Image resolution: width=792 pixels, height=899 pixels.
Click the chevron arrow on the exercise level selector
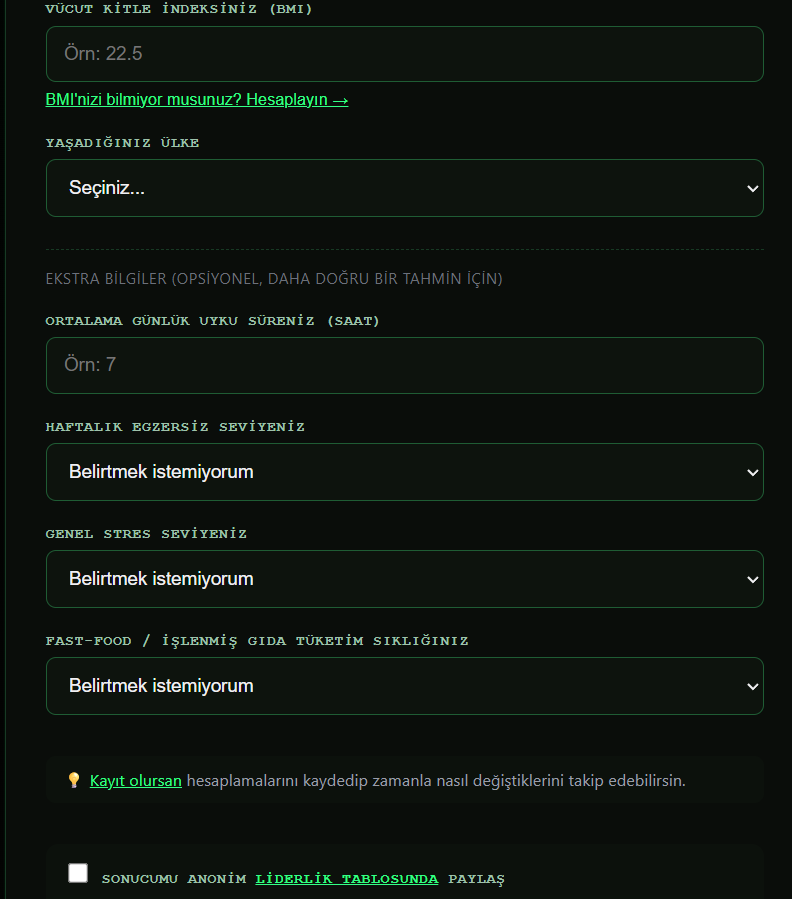pyautogui.click(x=752, y=473)
